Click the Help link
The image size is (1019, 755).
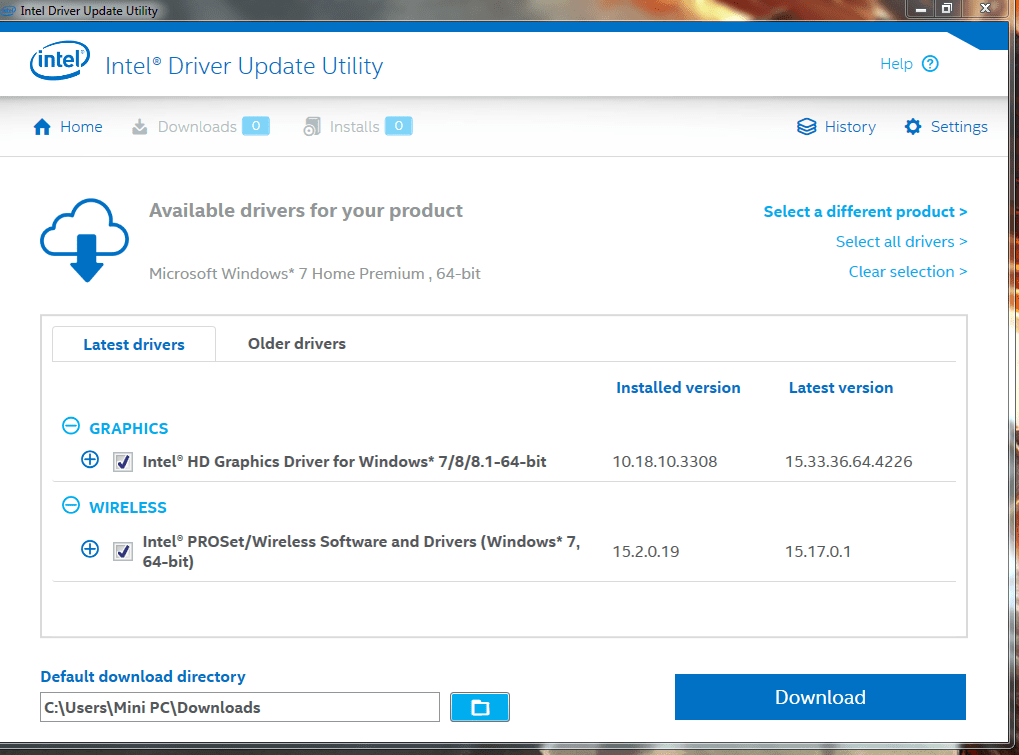pos(896,64)
